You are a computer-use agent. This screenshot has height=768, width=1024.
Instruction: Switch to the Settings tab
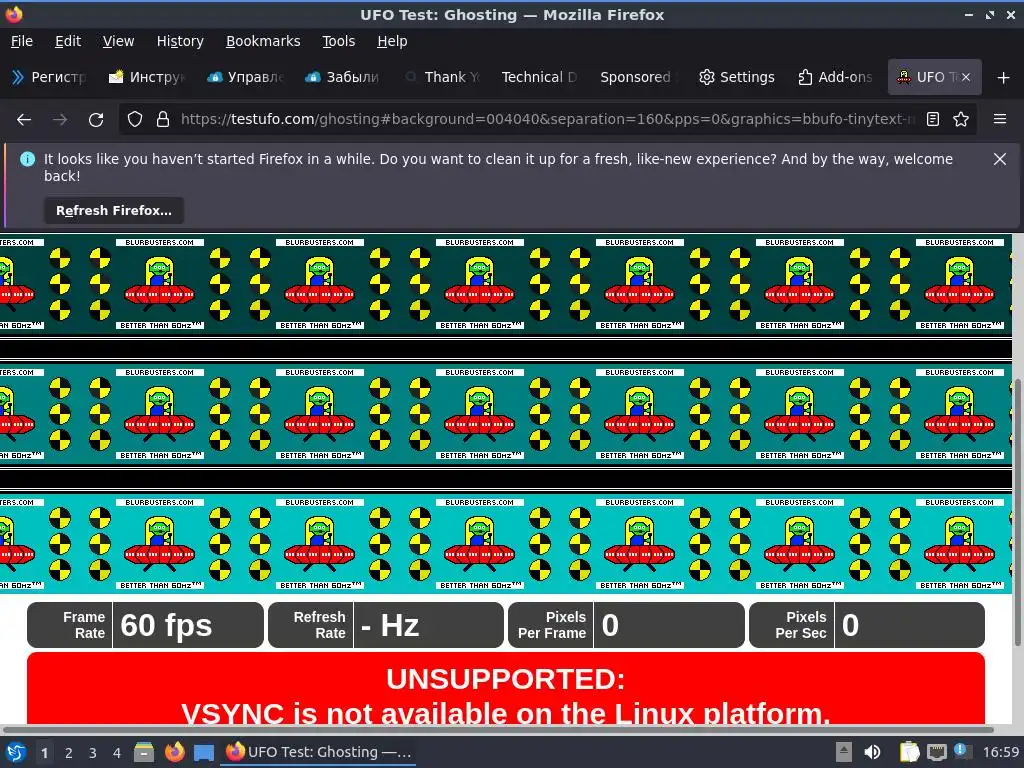[x=737, y=77]
